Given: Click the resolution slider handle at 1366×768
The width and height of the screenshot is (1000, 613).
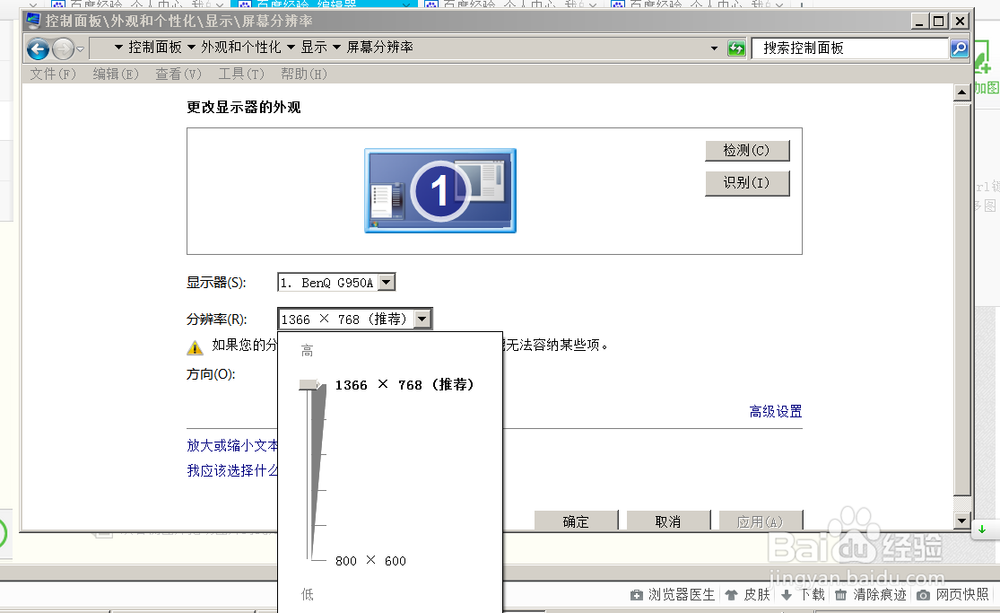Looking at the screenshot, I should point(310,386).
